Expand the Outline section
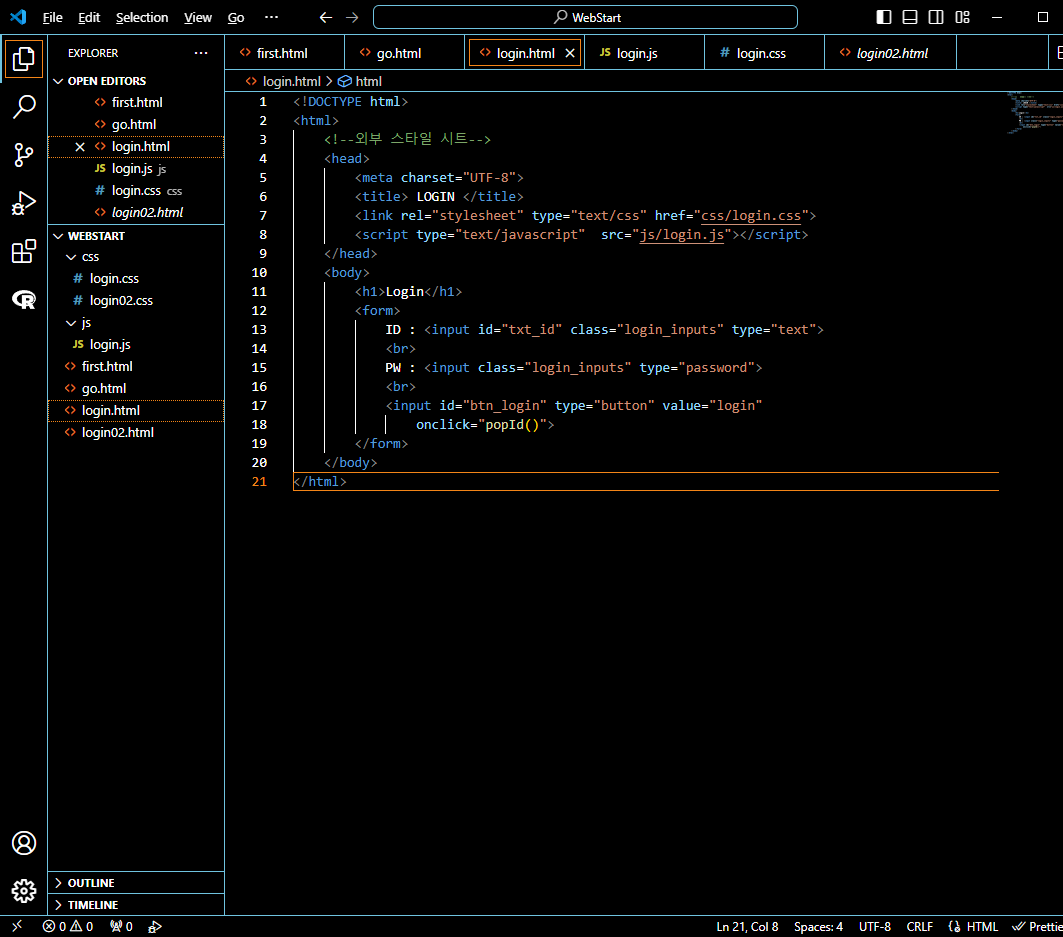1063x937 pixels. tap(136, 883)
